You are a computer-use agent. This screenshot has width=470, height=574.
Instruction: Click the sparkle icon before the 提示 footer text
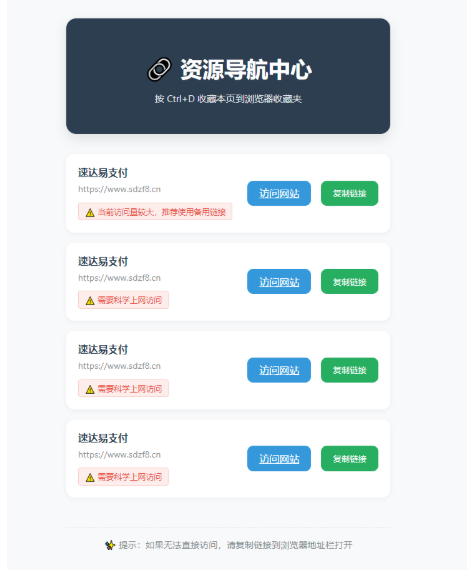[x=110, y=545]
